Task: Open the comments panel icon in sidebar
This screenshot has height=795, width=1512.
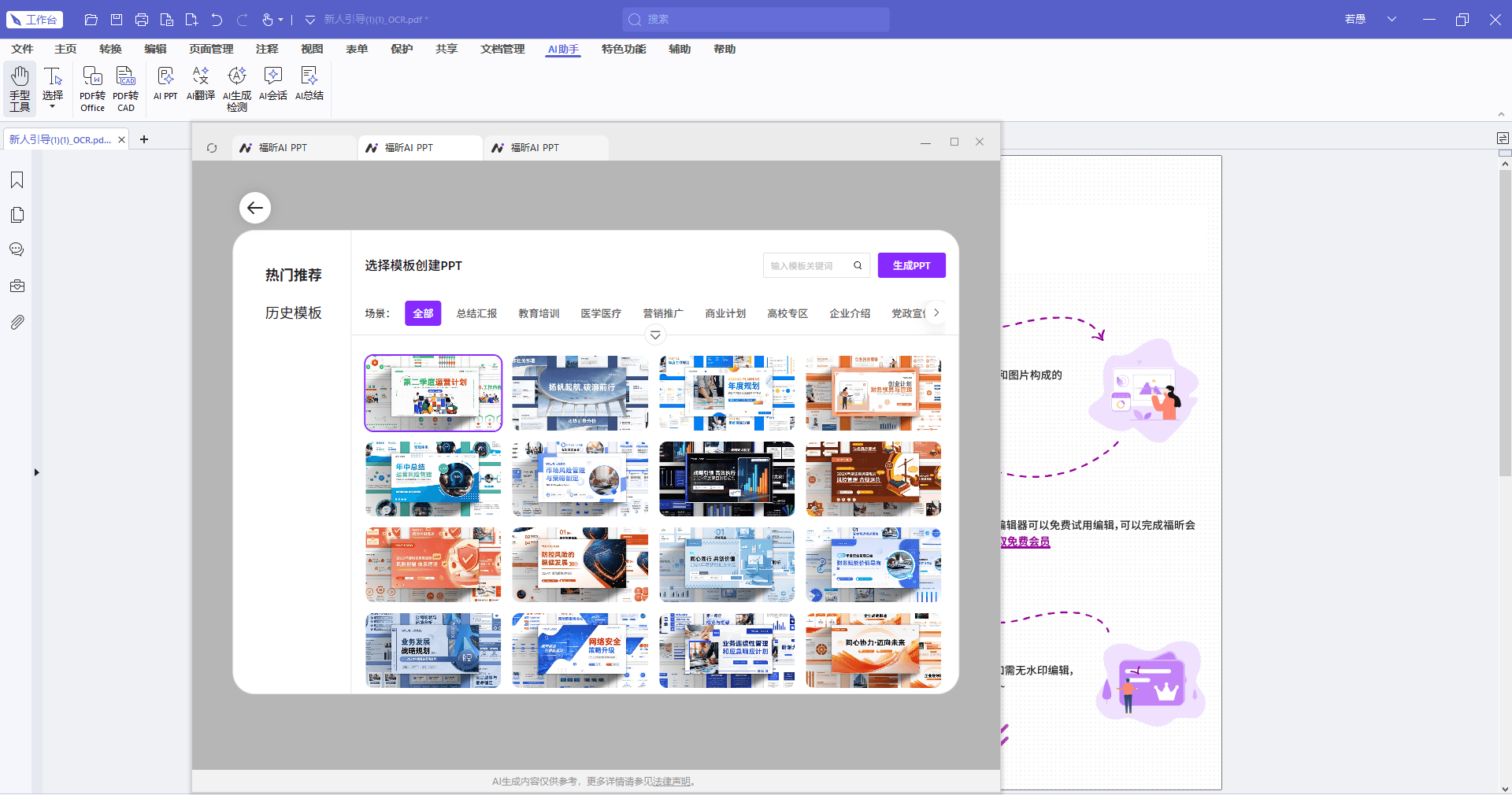Action: (x=17, y=250)
